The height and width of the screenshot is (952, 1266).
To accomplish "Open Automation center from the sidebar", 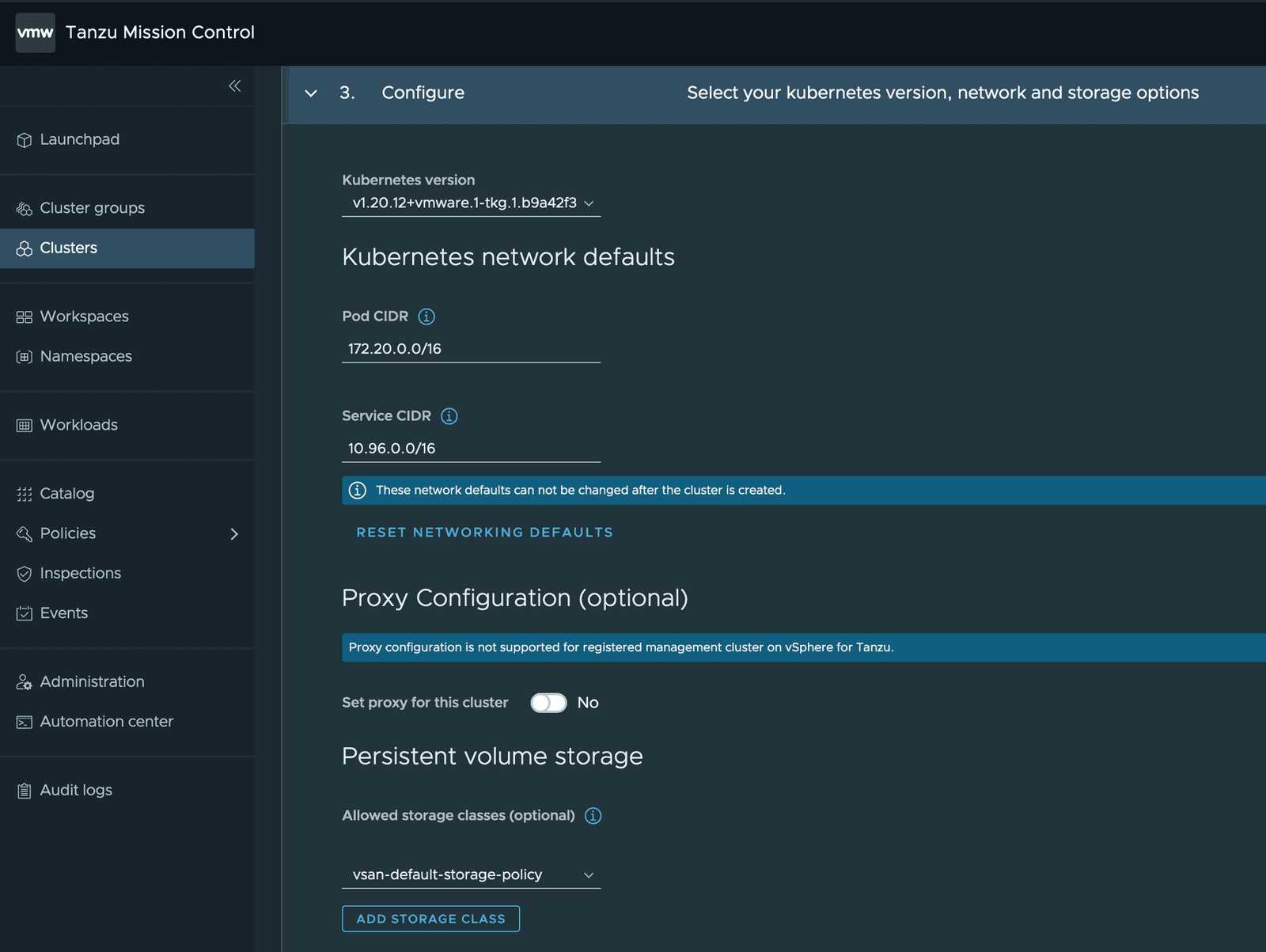I will [107, 721].
